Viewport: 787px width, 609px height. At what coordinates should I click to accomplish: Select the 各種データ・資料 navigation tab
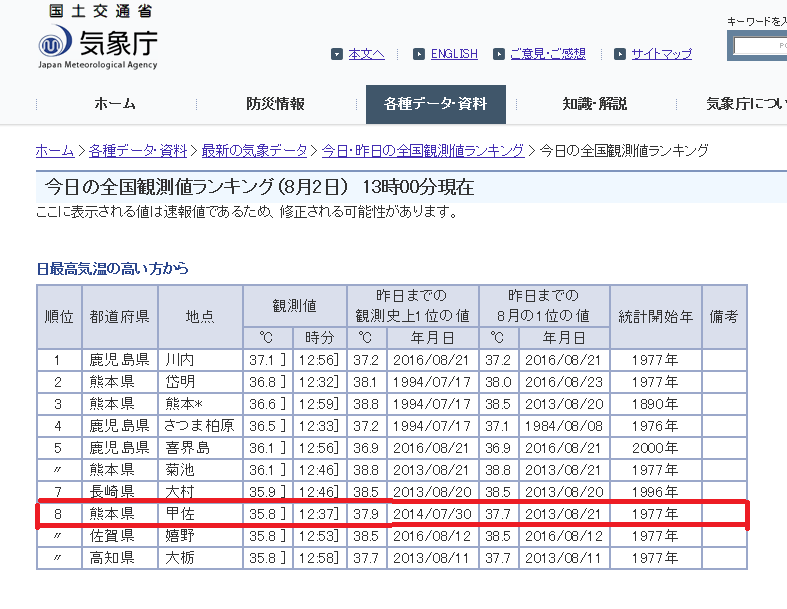click(435, 104)
